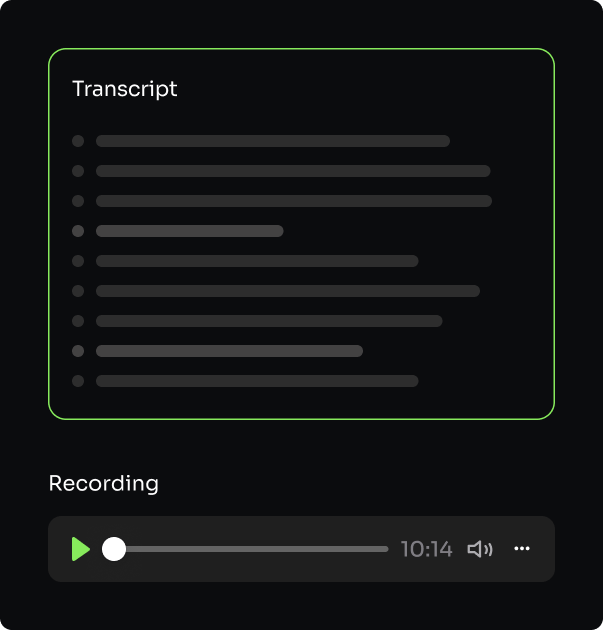Select the bottom transcript text line

(x=257, y=381)
